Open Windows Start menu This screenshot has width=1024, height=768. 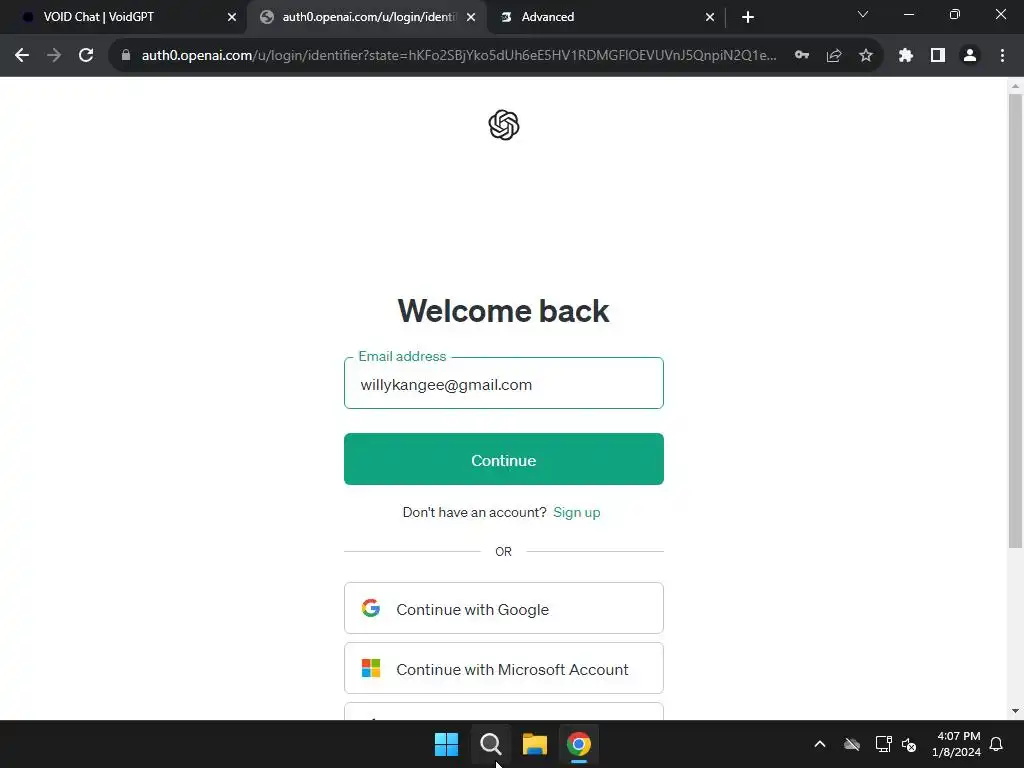[447, 744]
